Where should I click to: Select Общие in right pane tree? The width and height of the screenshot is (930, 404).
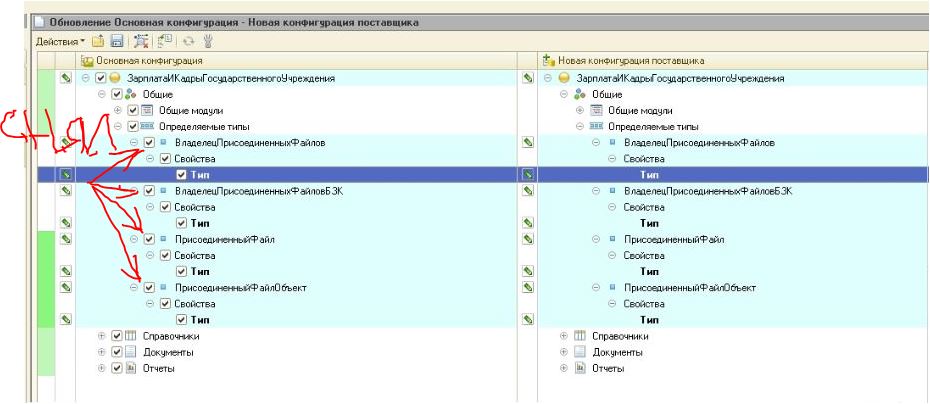pos(606,94)
